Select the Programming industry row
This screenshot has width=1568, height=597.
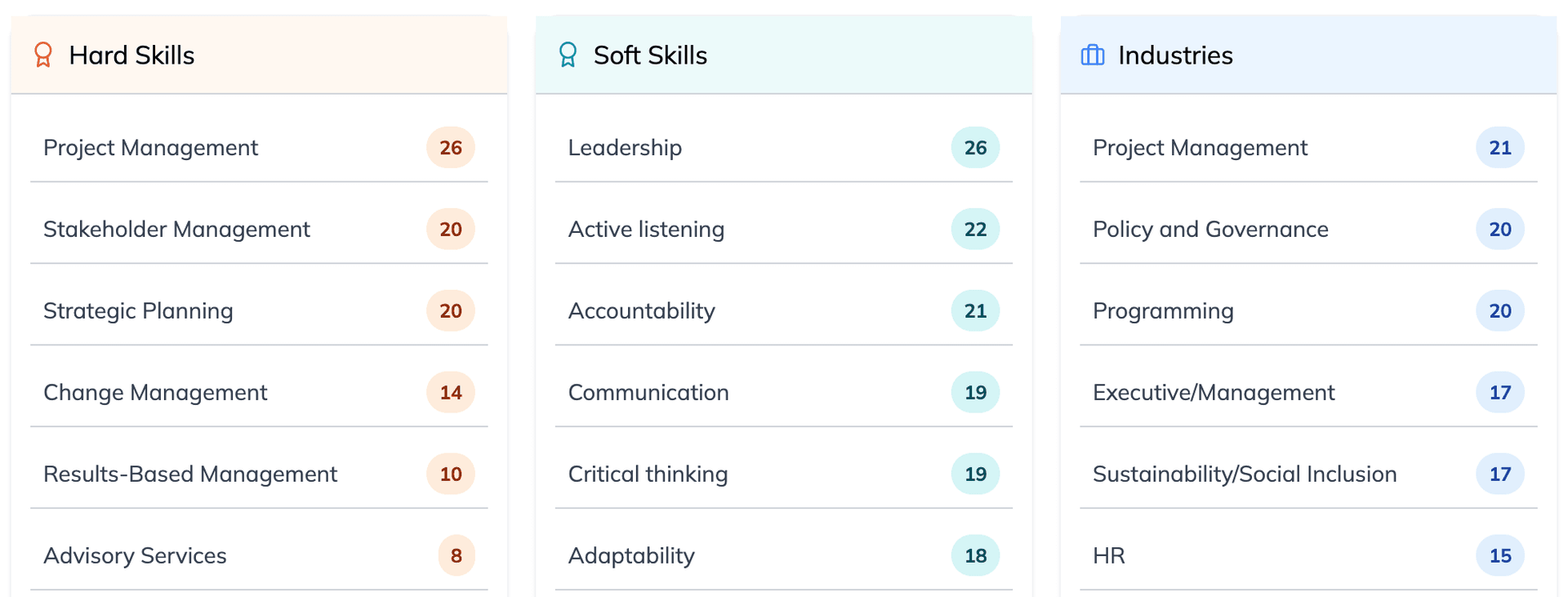[1162, 311]
